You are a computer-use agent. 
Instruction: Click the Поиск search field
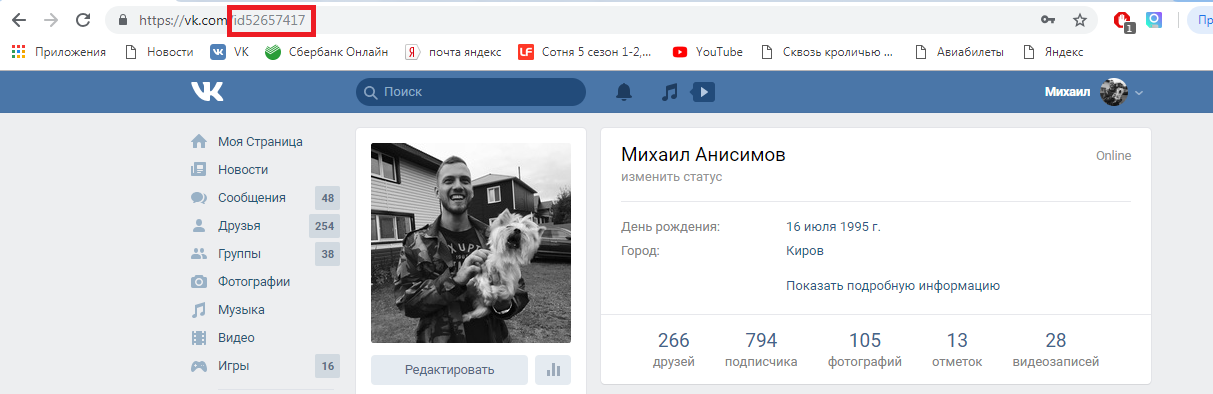pyautogui.click(x=471, y=92)
